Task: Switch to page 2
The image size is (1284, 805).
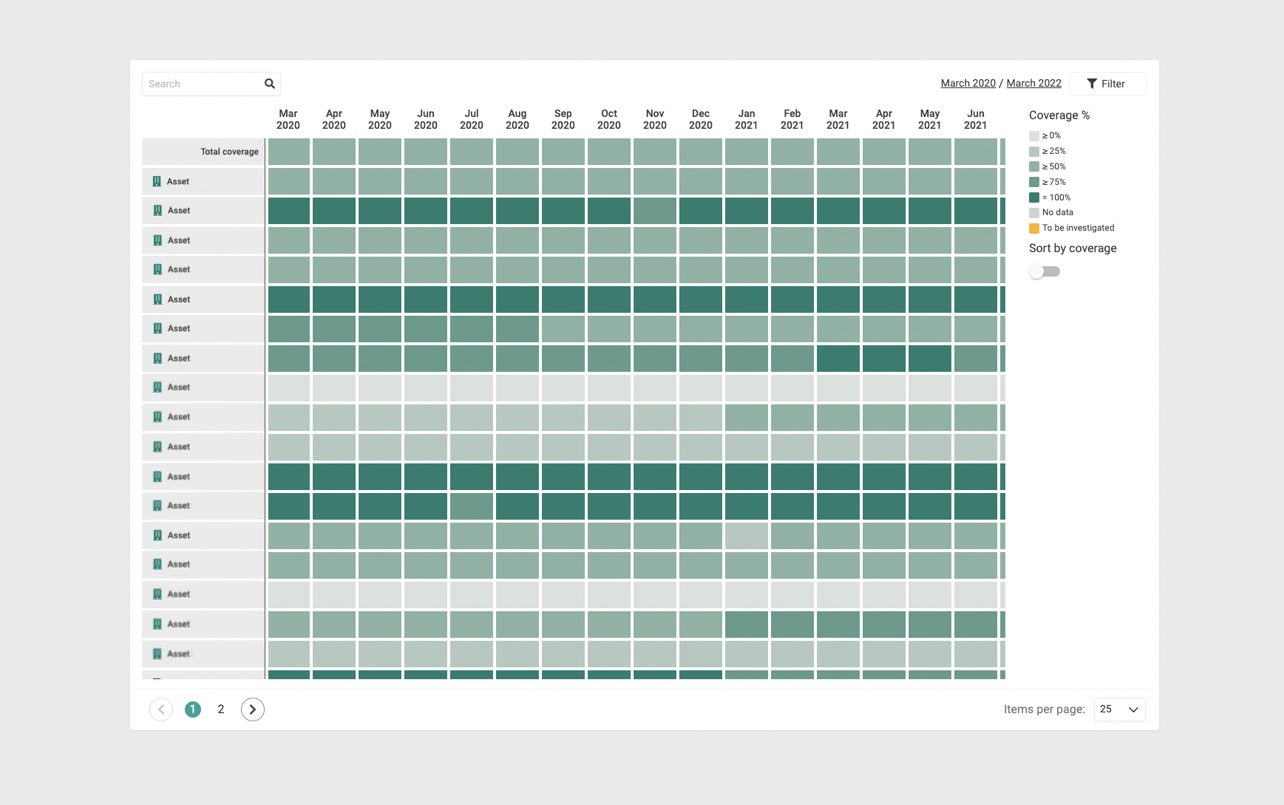Action: coord(221,709)
